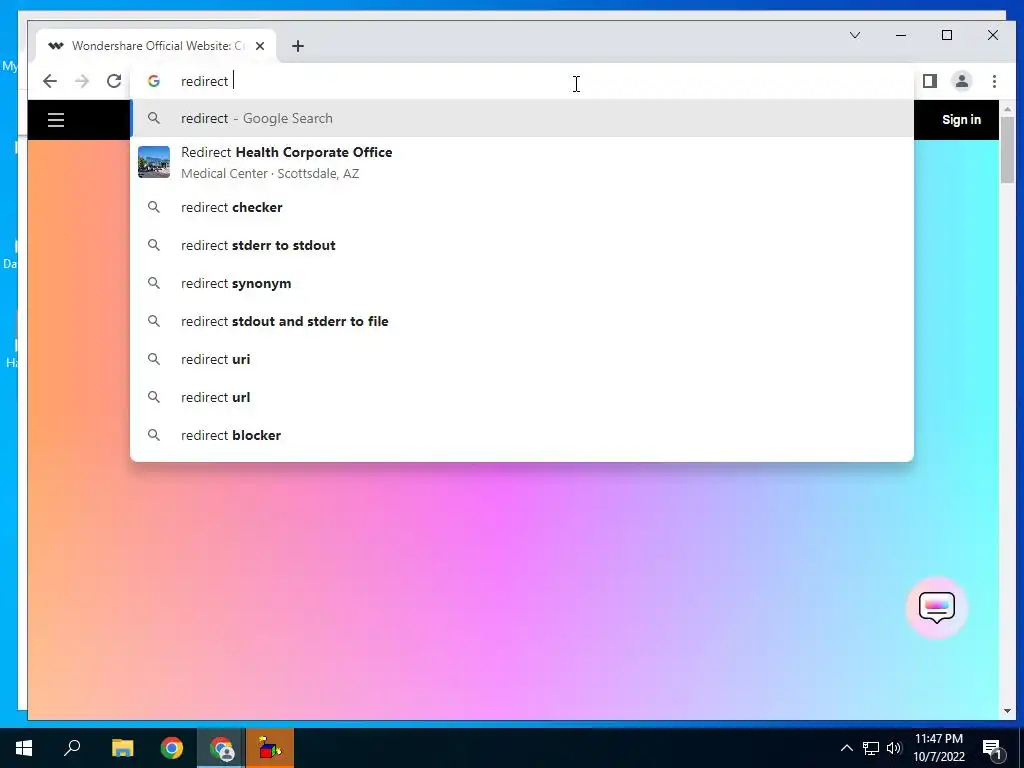
Task: Open the Chrome profile avatar
Action: tap(961, 81)
